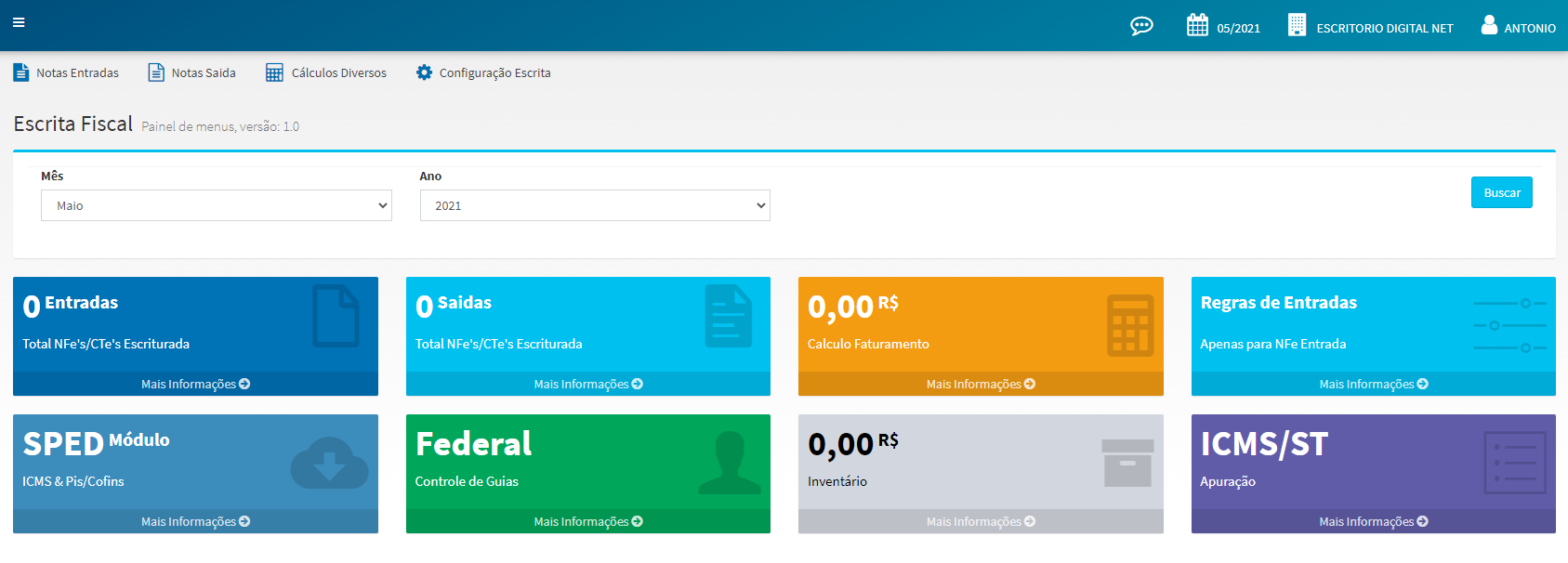
Task: Click the Escrita Fiscal page title
Action: coord(73,124)
